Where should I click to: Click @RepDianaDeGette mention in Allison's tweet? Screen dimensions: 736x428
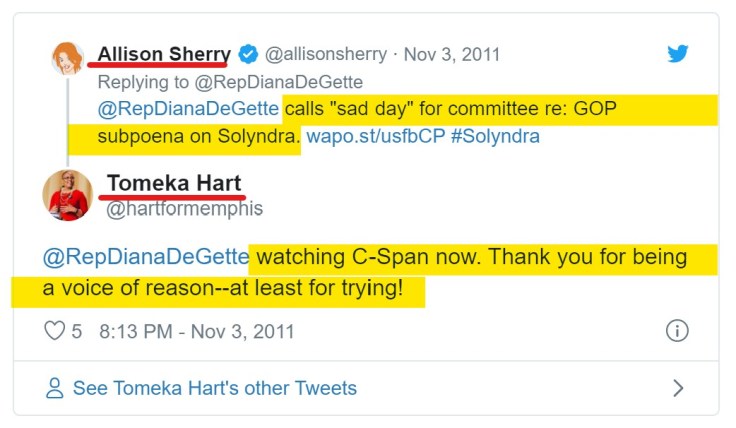click(189, 109)
